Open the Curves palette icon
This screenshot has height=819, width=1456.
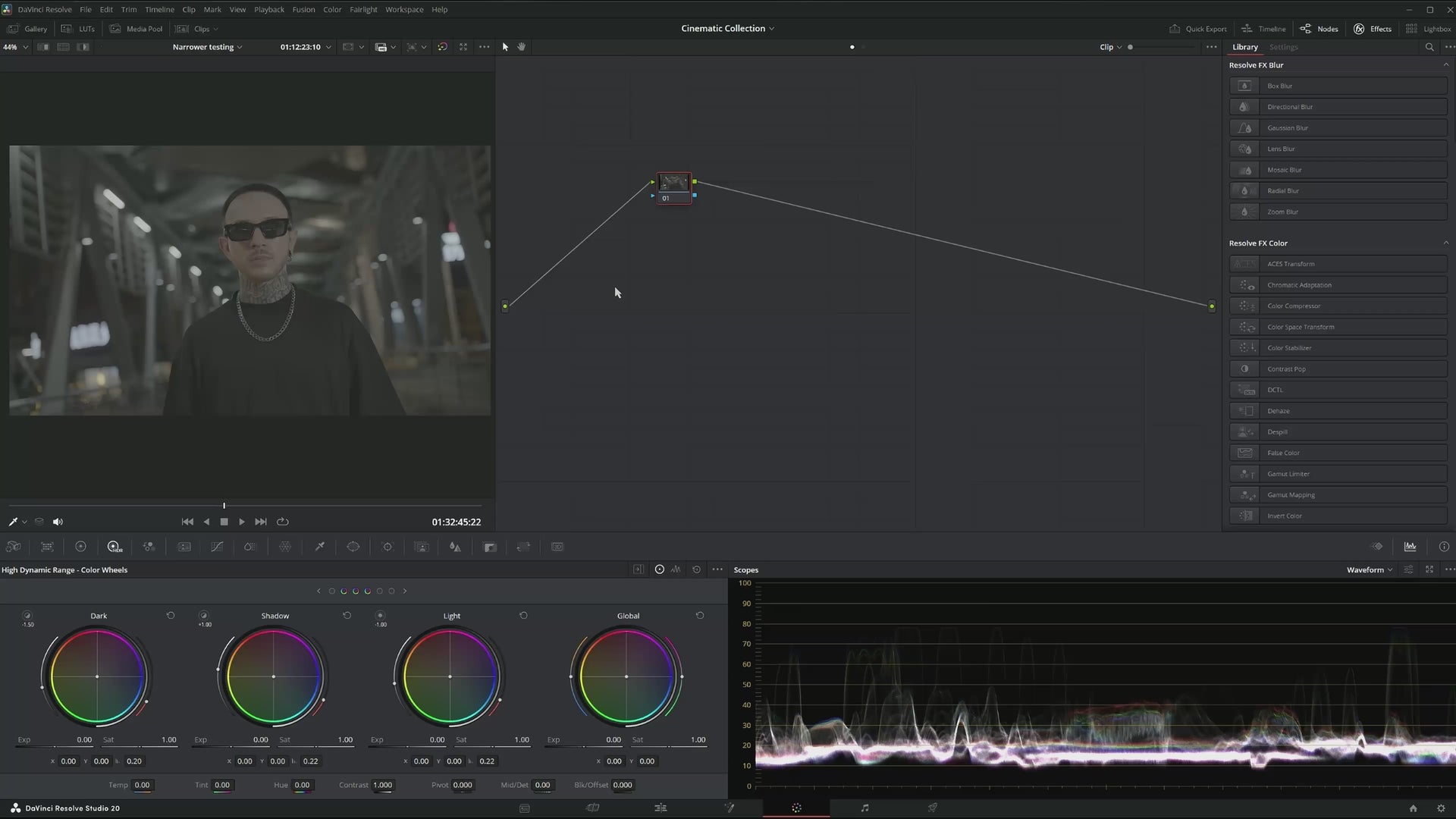click(217, 547)
